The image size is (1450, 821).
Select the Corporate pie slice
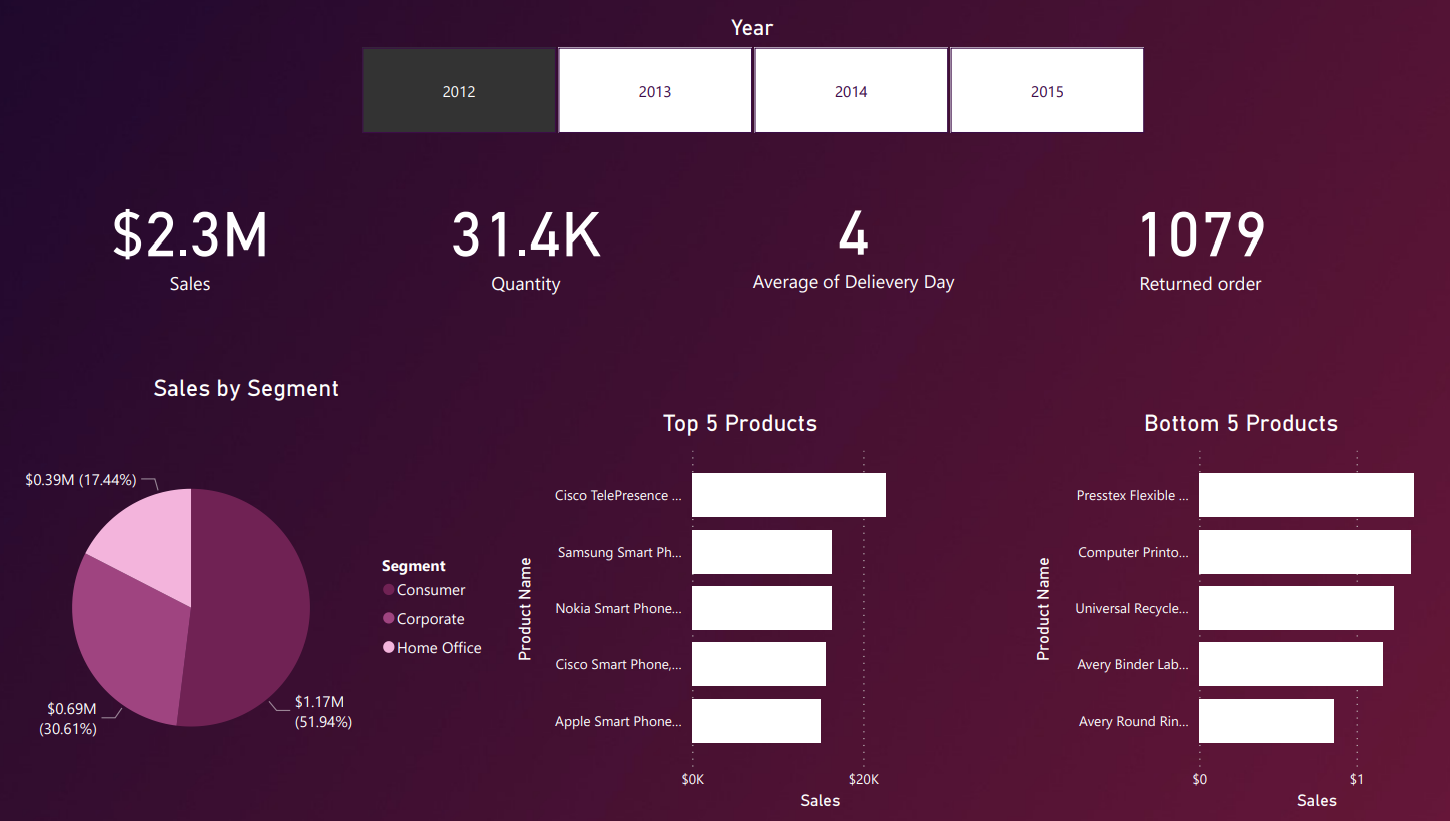(x=125, y=640)
